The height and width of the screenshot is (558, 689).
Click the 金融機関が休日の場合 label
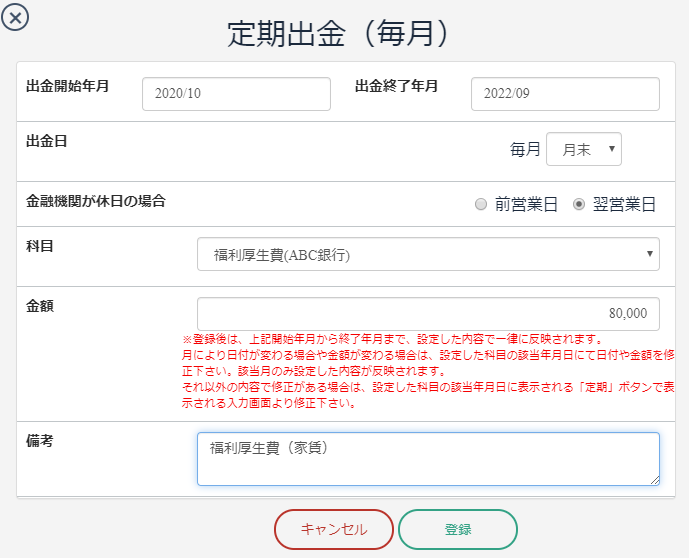coord(96,201)
